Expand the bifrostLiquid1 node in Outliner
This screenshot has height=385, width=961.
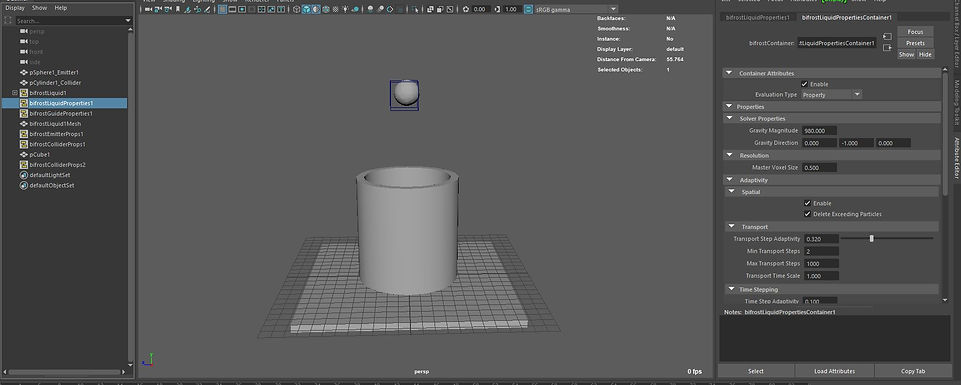15,93
